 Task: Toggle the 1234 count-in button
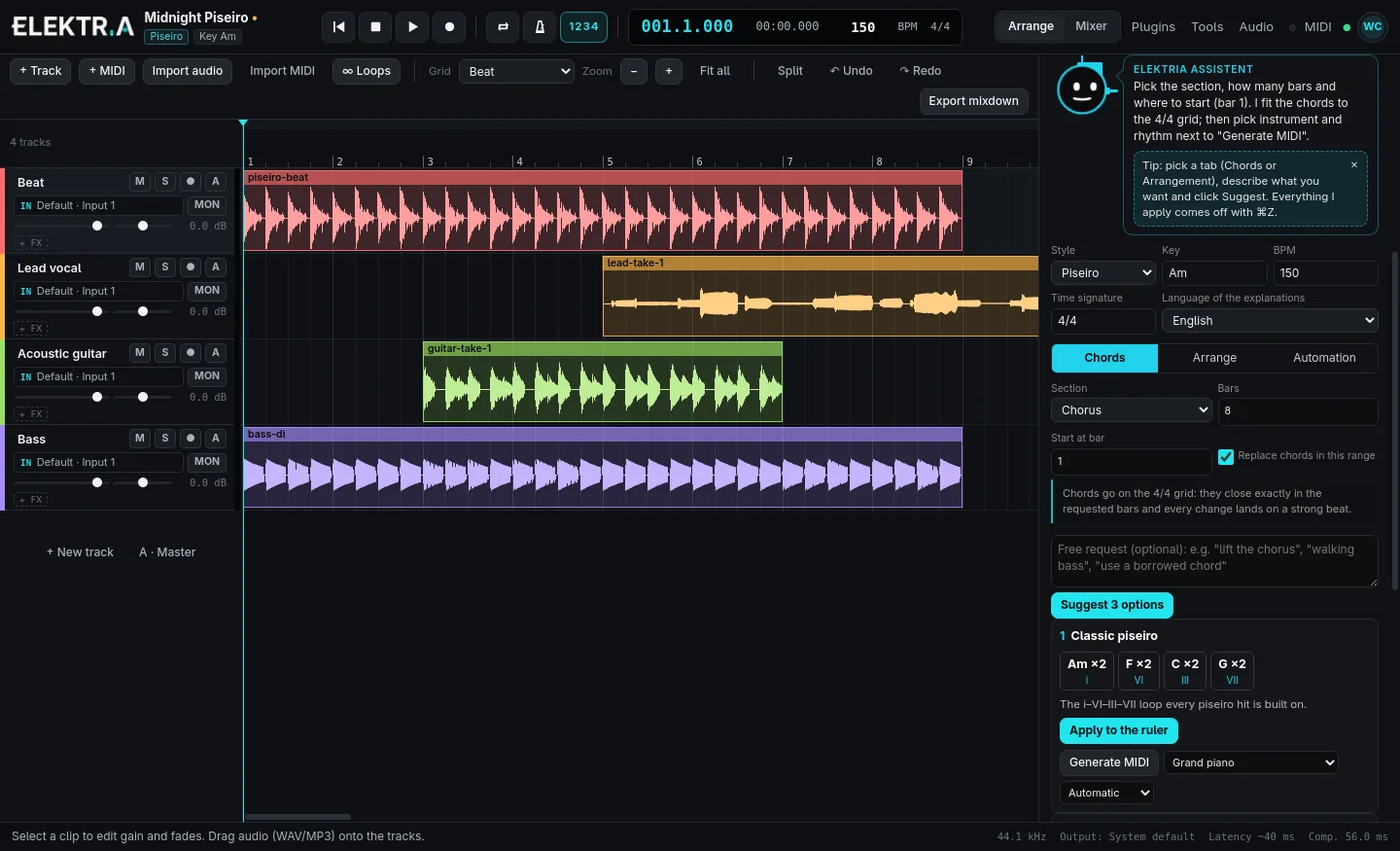[x=583, y=27]
